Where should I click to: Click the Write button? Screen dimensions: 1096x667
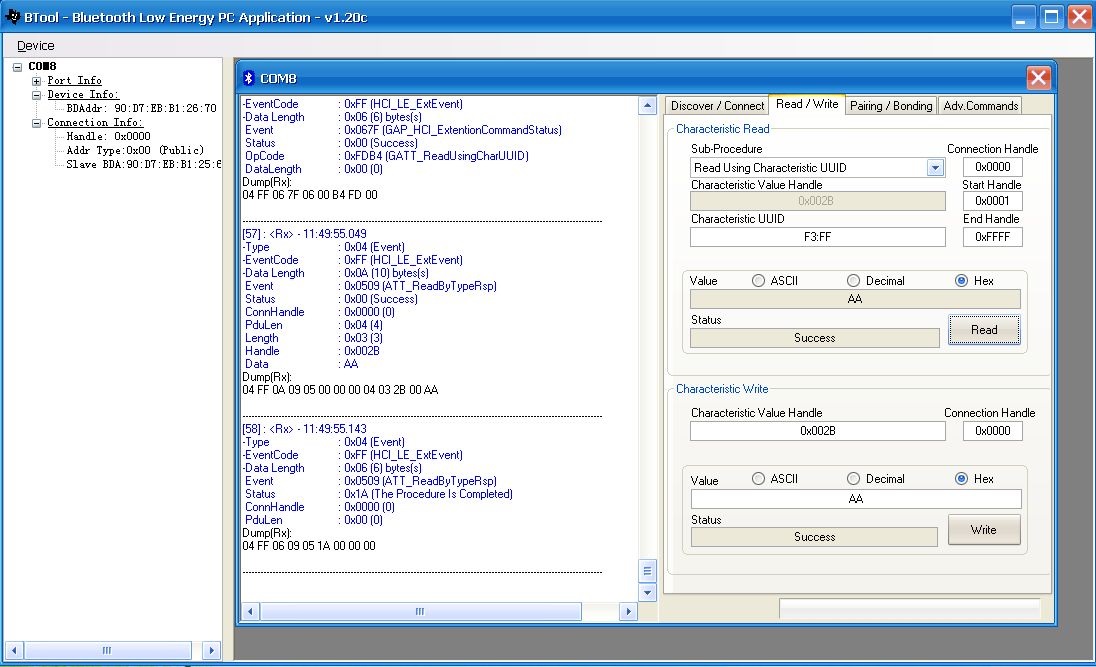point(984,530)
